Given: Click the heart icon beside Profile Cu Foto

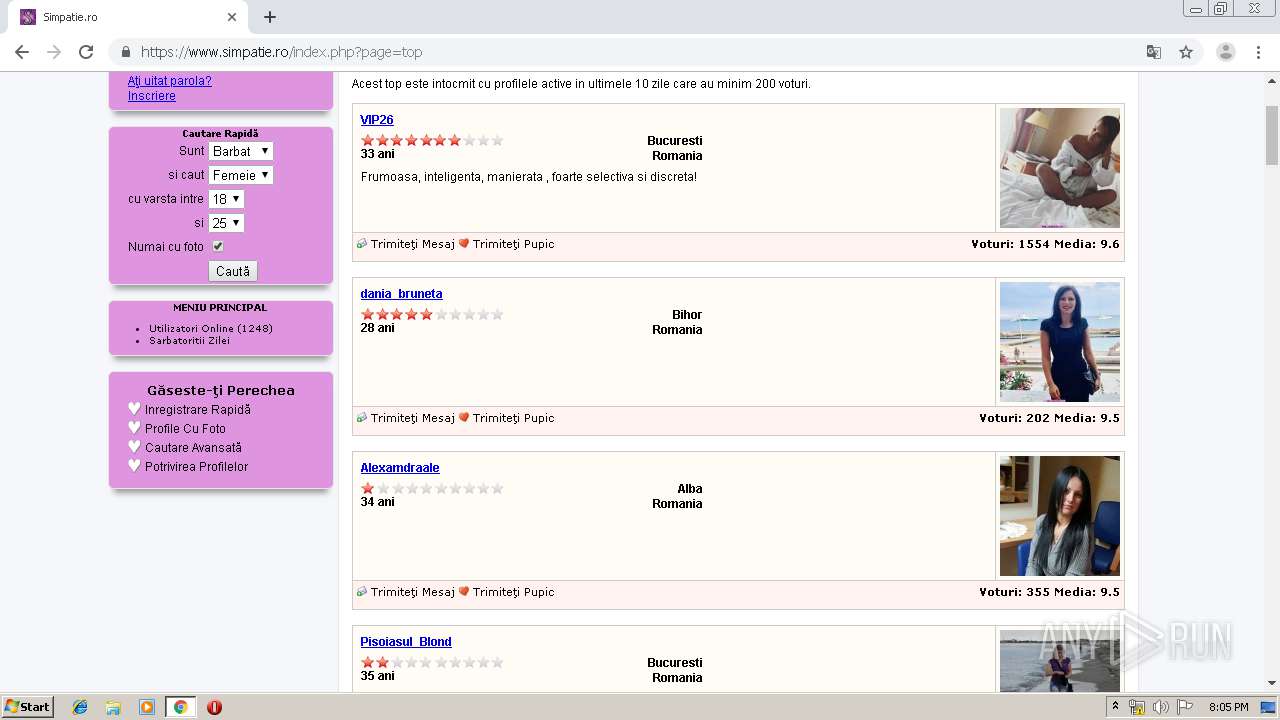Looking at the screenshot, I should [x=135, y=428].
